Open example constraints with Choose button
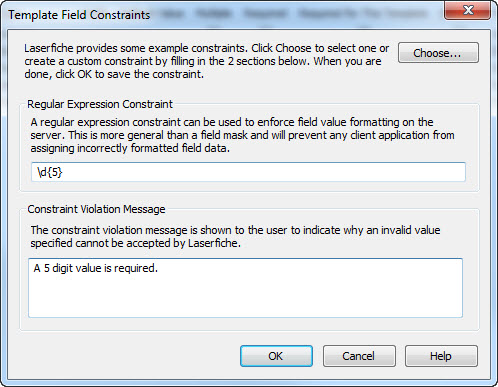 [438, 53]
